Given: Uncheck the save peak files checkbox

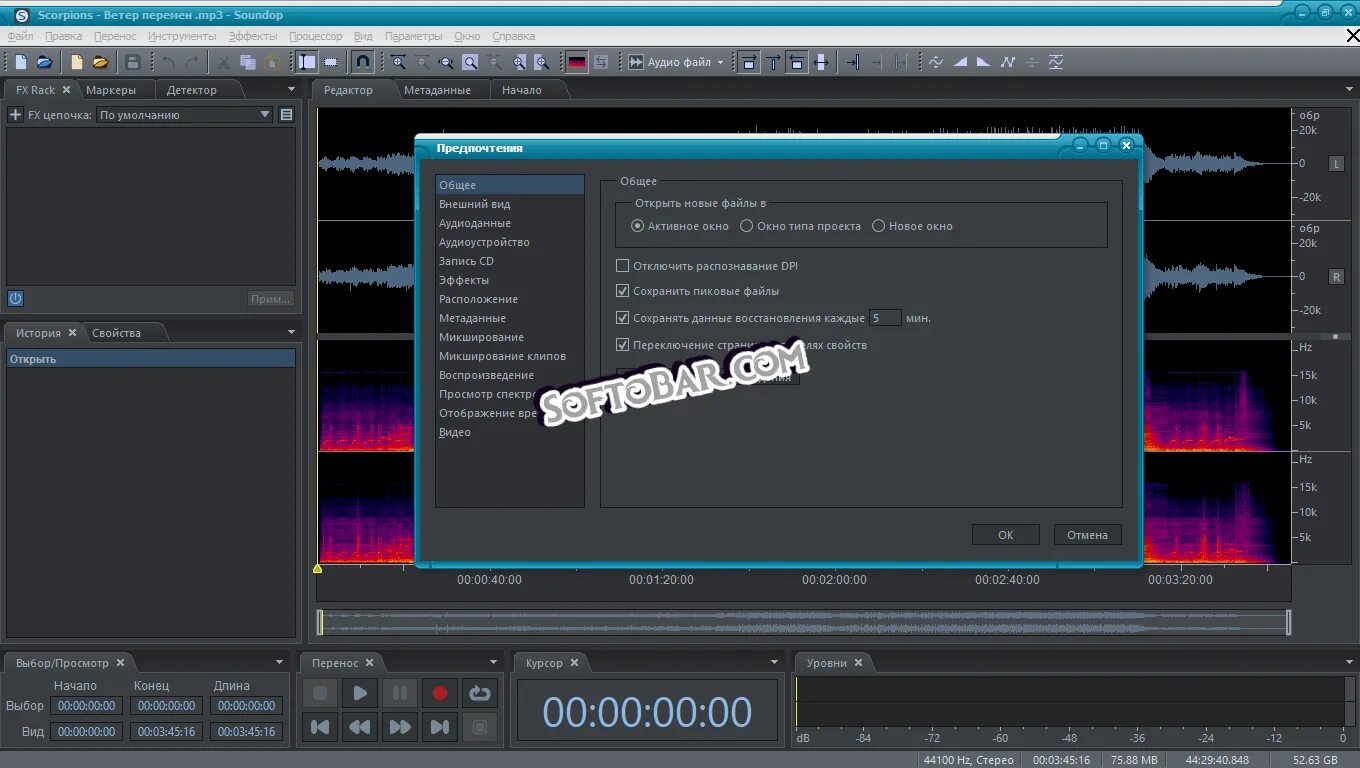Looking at the screenshot, I should [622, 291].
